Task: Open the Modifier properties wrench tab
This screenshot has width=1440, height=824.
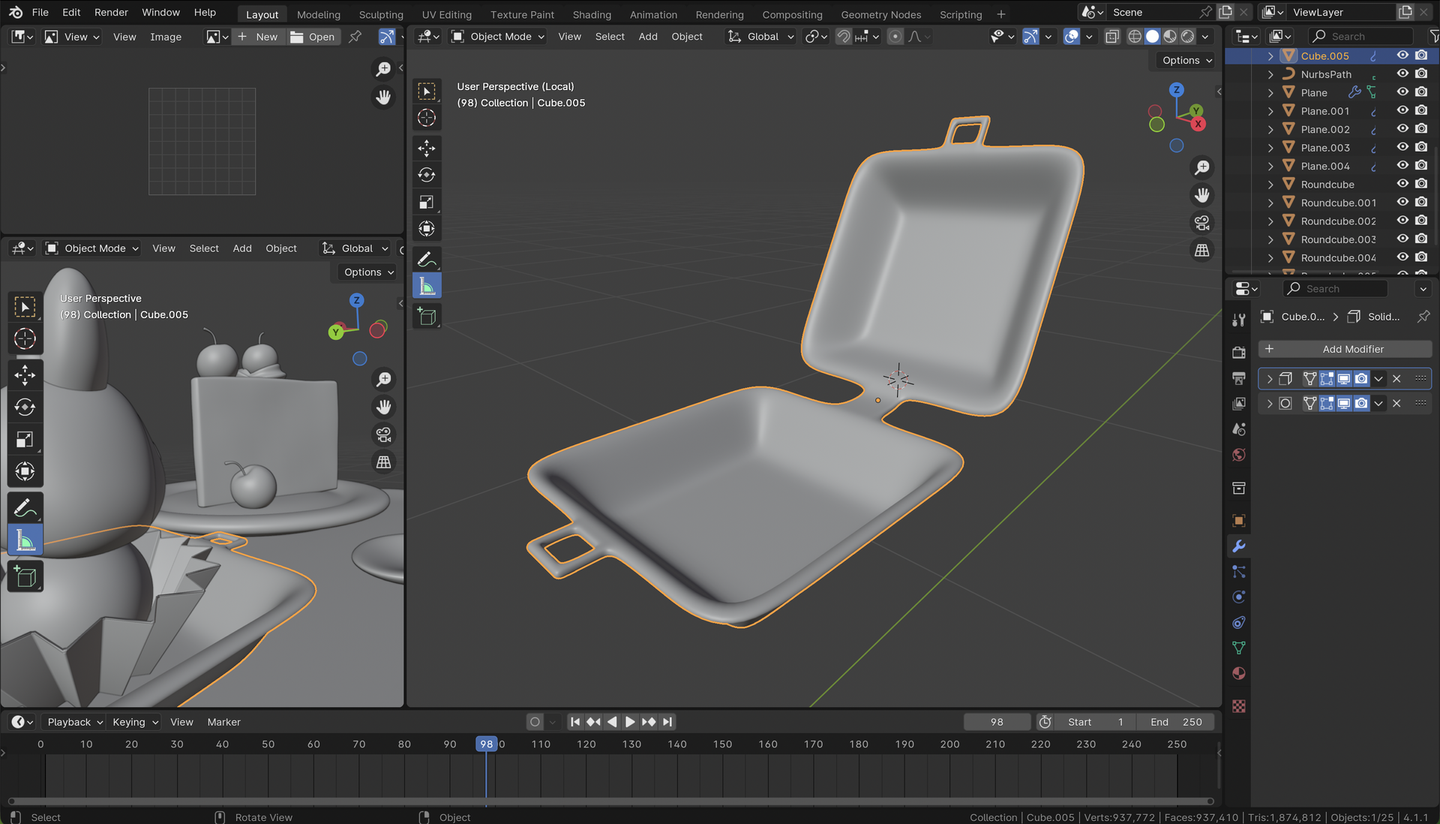Action: (x=1239, y=546)
